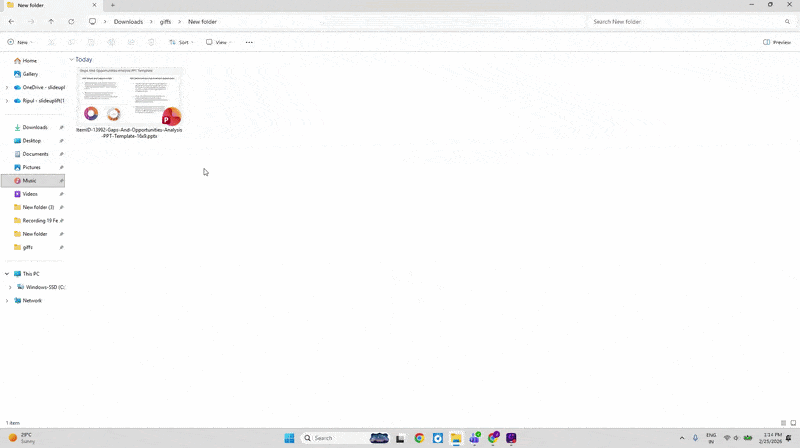
Task: Select the Gaps-And-Opportunities-Analysis pptx thumbnail
Action: coord(130,96)
